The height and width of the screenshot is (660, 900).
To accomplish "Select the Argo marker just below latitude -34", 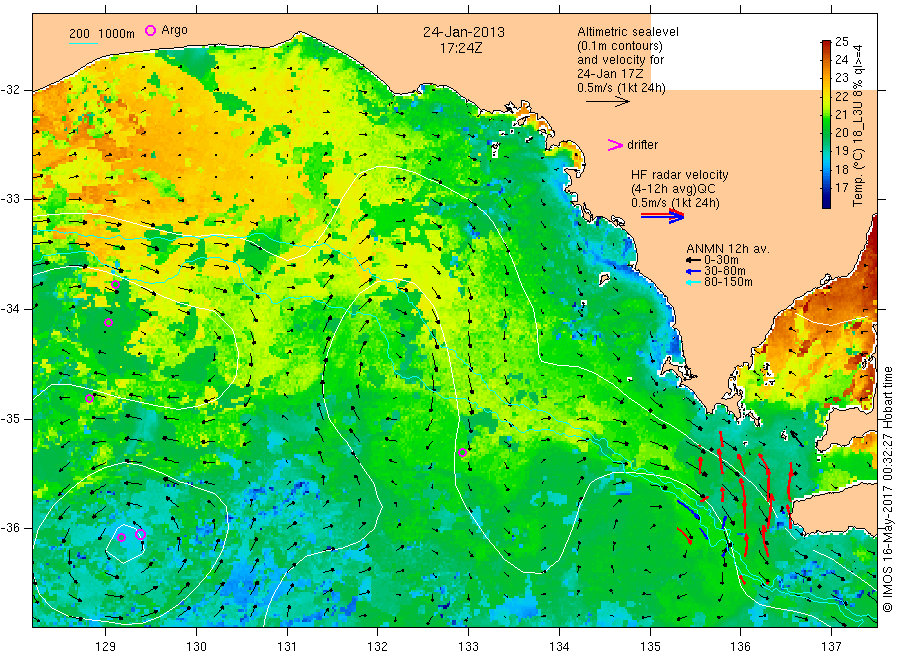I will (x=108, y=323).
